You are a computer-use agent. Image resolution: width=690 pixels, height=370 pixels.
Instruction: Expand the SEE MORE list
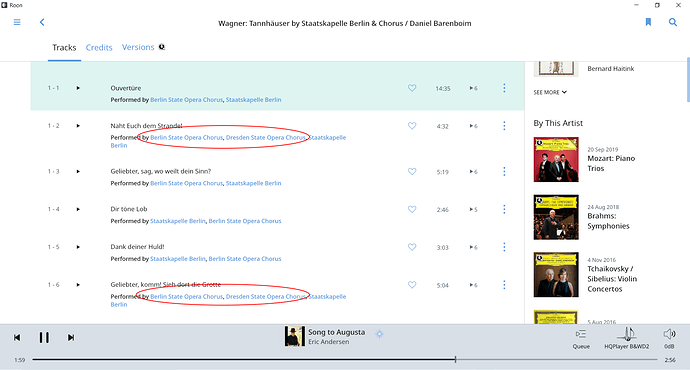point(550,92)
